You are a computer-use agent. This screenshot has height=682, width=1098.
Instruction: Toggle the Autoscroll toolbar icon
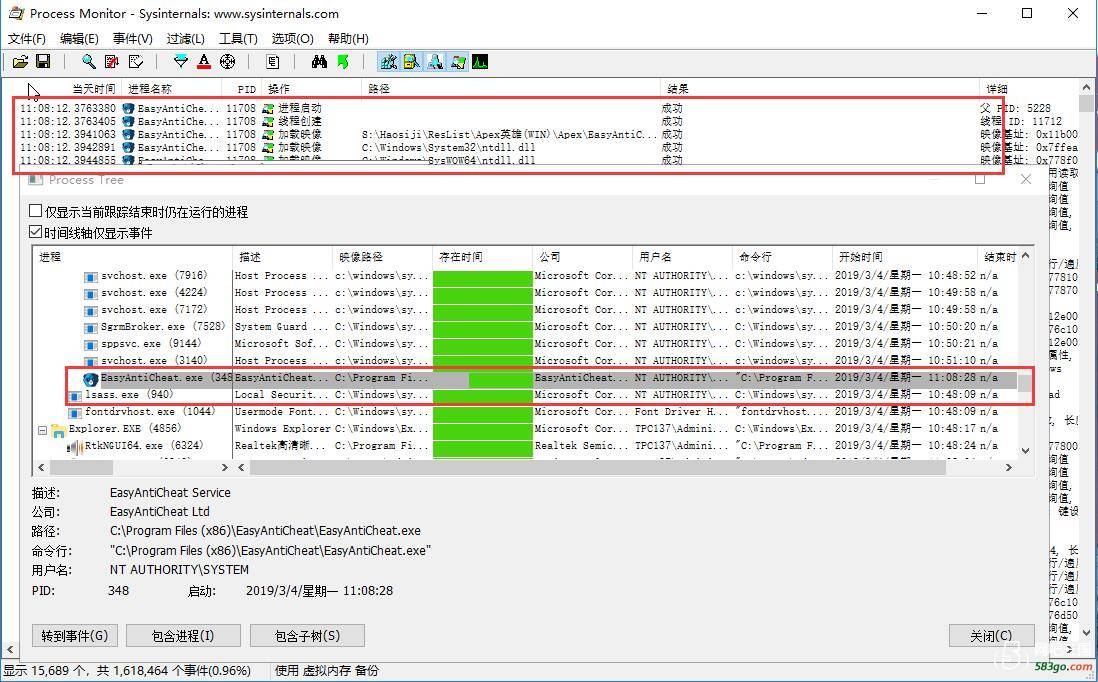pos(112,62)
